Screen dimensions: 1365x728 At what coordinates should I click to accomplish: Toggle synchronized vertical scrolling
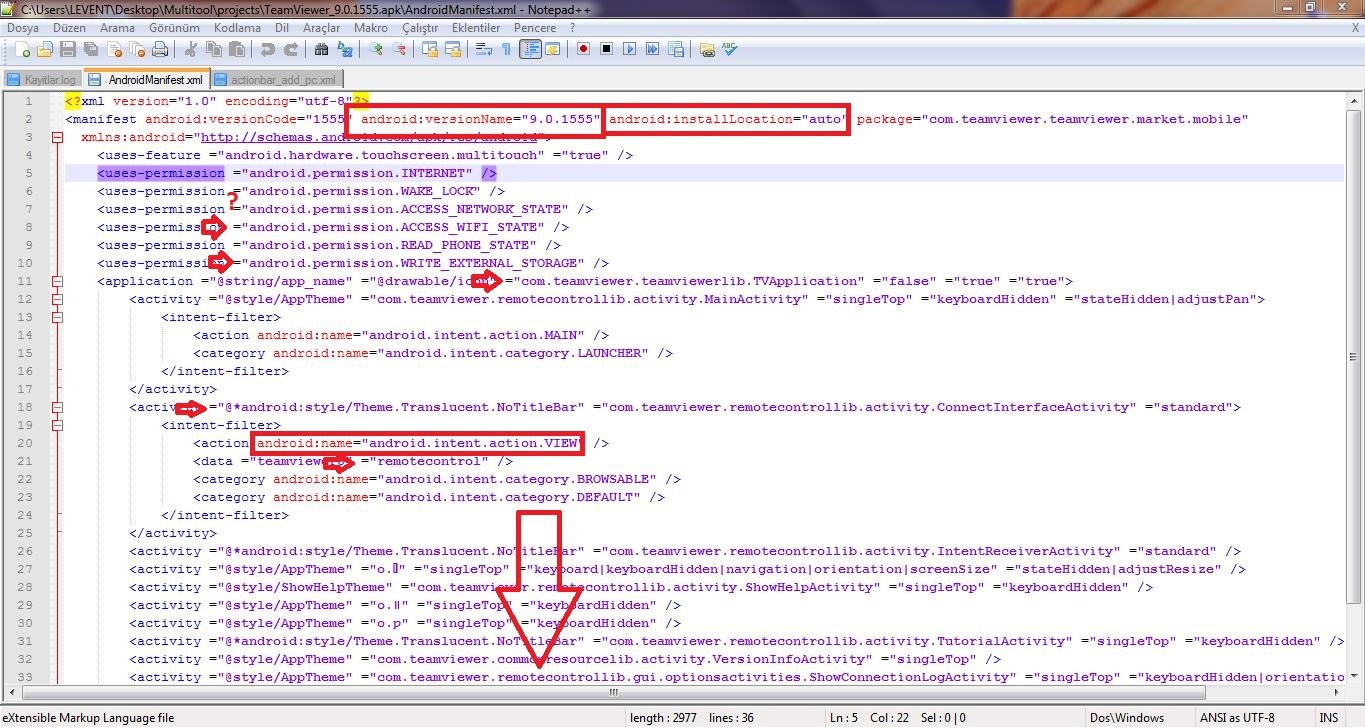click(x=429, y=49)
